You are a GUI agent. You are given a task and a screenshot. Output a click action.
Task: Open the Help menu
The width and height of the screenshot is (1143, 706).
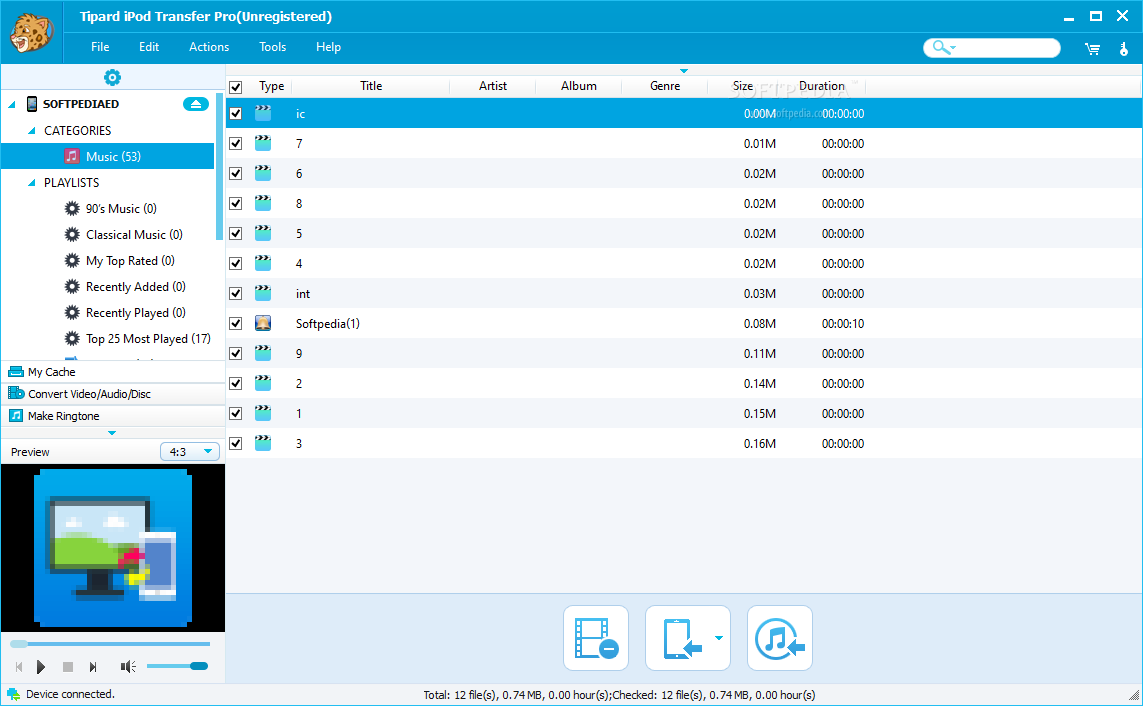[x=328, y=47]
